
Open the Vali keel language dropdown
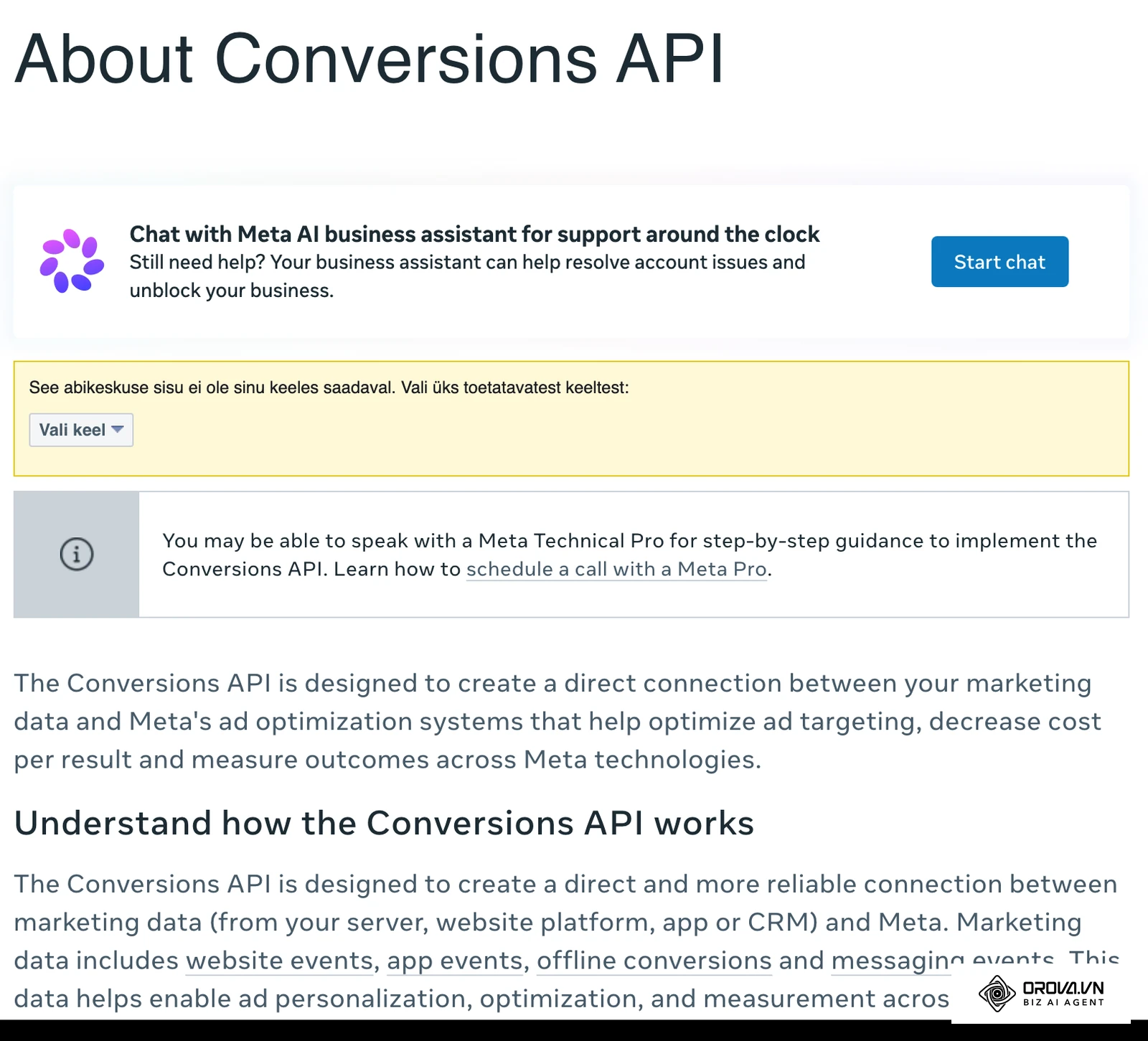pos(81,430)
